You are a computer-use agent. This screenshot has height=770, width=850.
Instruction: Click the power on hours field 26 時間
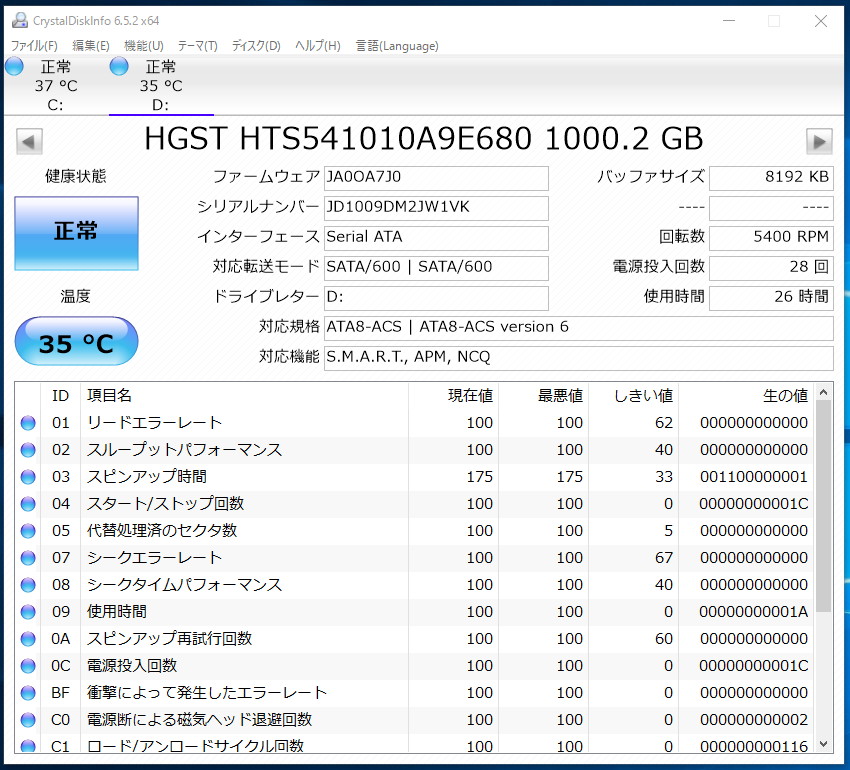(771, 298)
